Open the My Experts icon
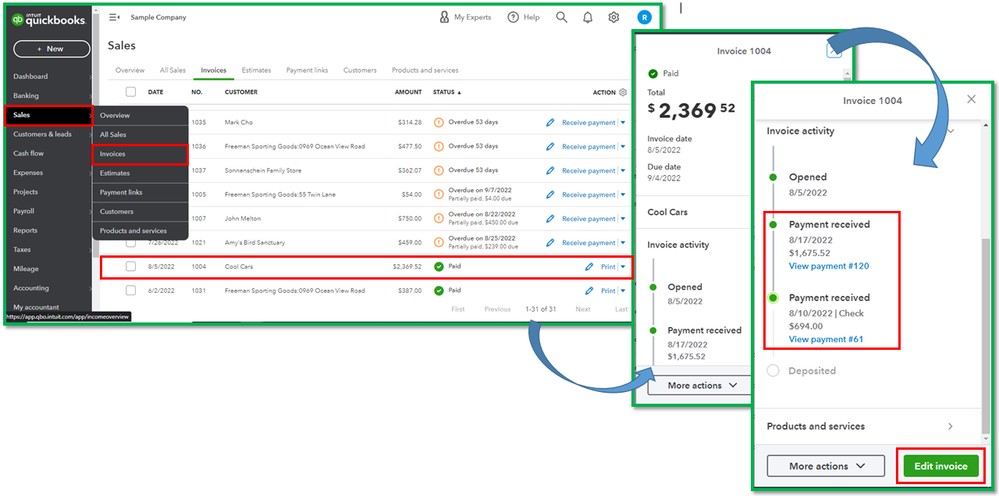The height and width of the screenshot is (496, 999). click(x=444, y=17)
